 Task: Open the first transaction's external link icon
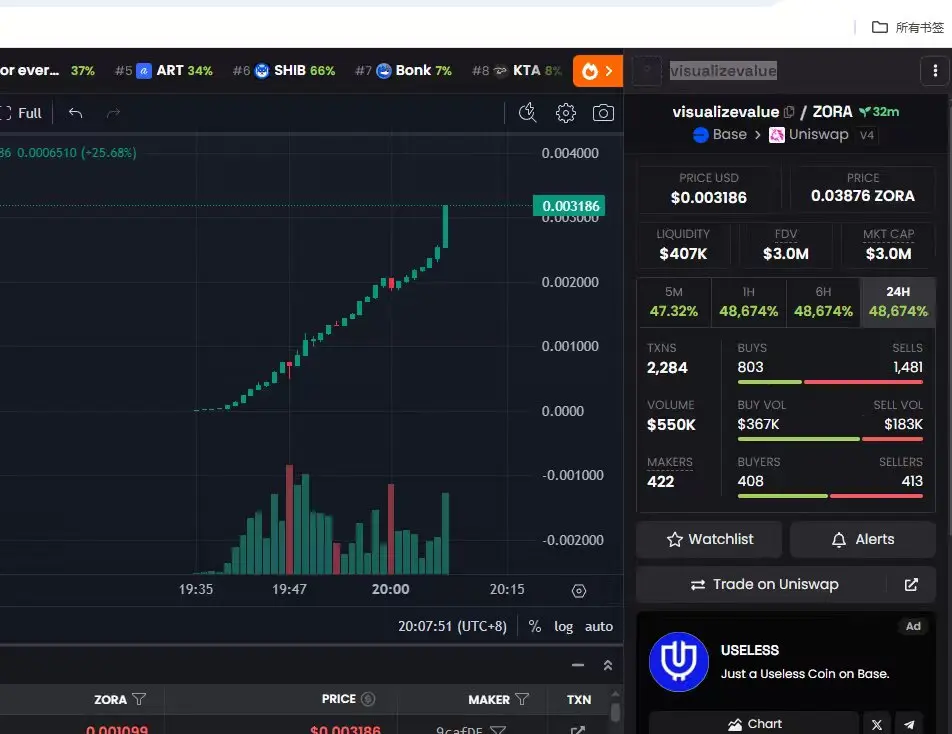(577, 730)
